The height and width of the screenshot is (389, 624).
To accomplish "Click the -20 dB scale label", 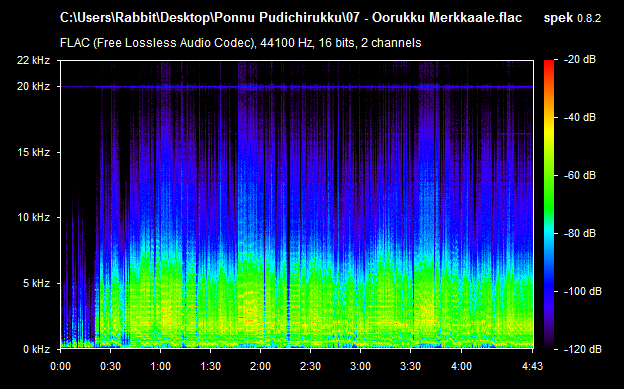I will tap(580, 60).
